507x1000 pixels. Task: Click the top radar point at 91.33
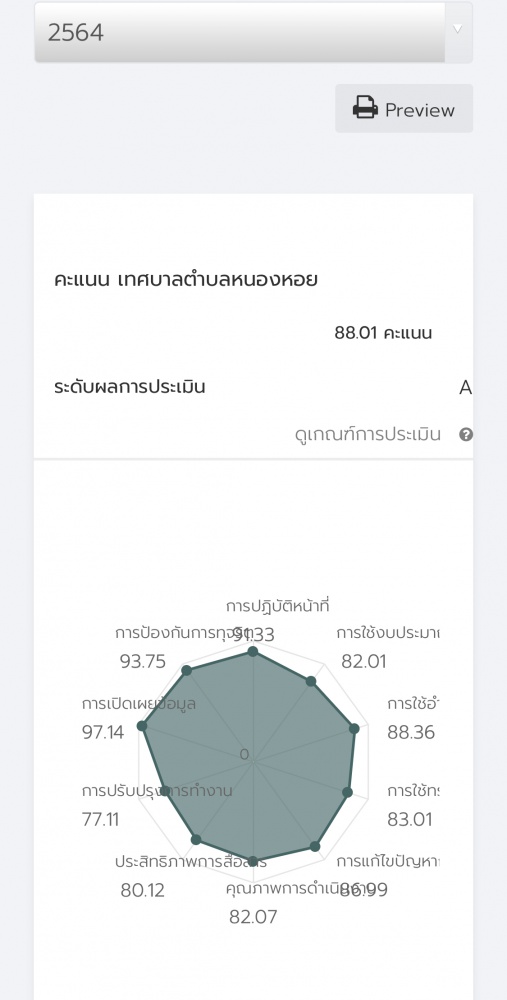253,651
